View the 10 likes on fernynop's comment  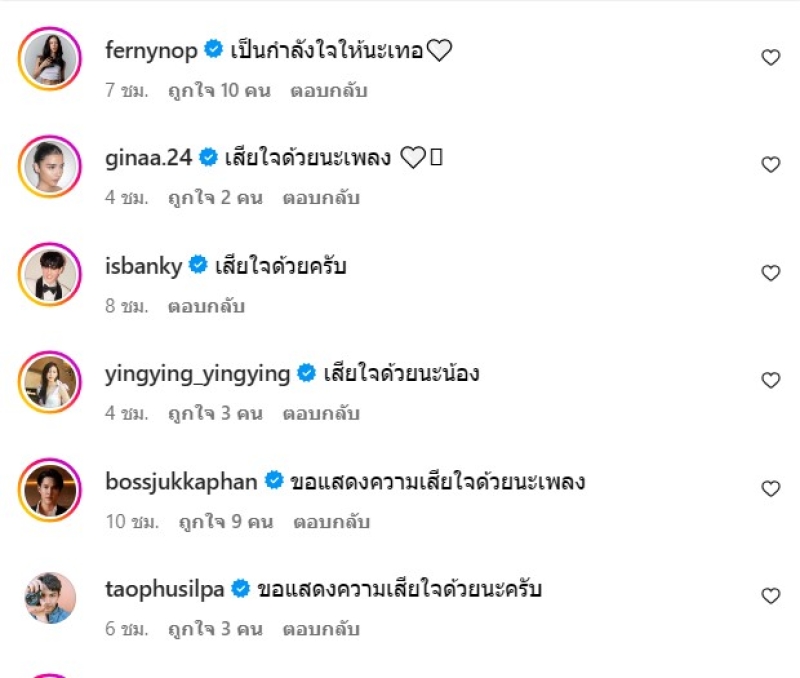point(218,91)
